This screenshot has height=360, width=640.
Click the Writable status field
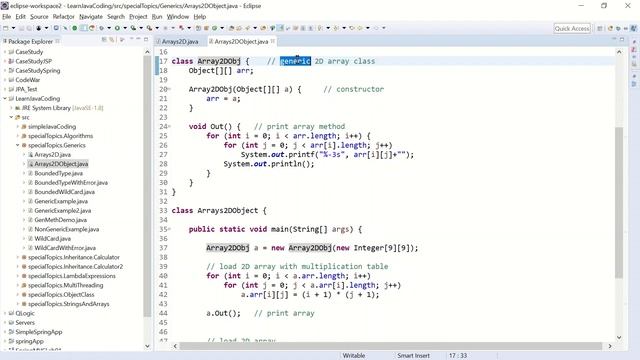[354, 356]
